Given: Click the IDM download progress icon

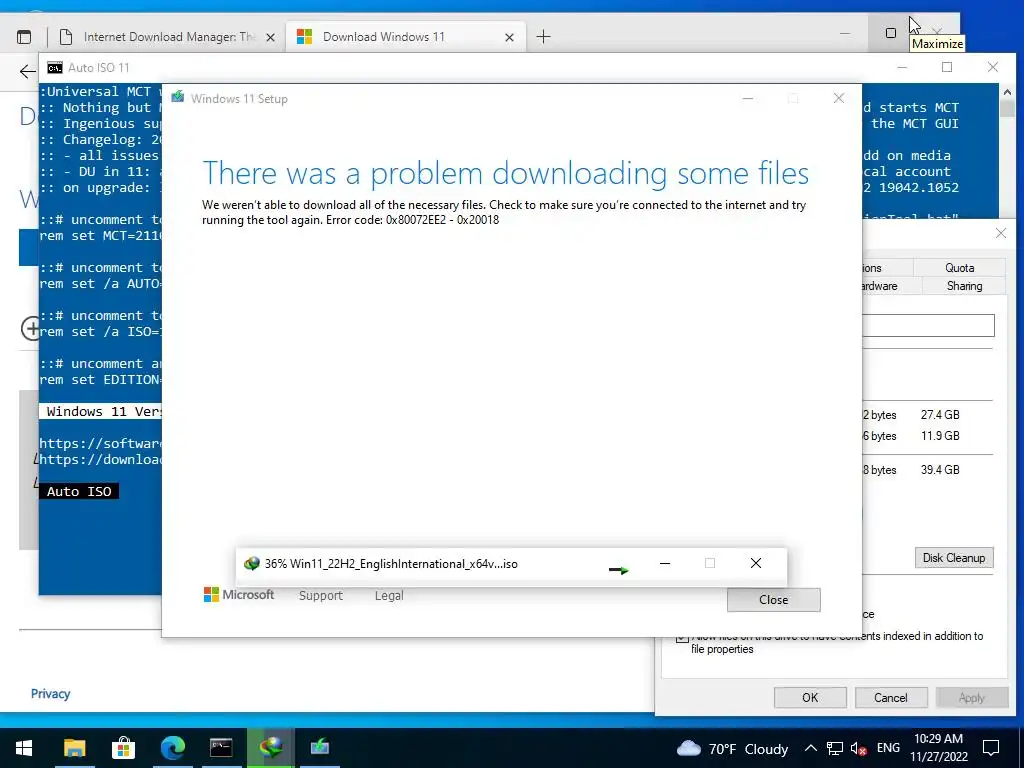Looking at the screenshot, I should point(251,564).
